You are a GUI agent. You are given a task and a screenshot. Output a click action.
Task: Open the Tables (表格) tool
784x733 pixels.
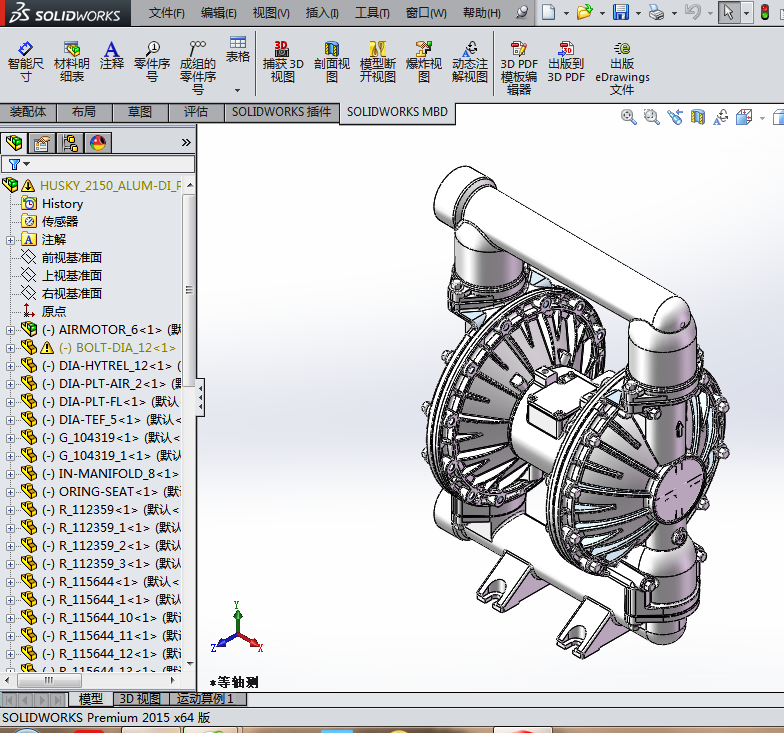pyautogui.click(x=238, y=50)
